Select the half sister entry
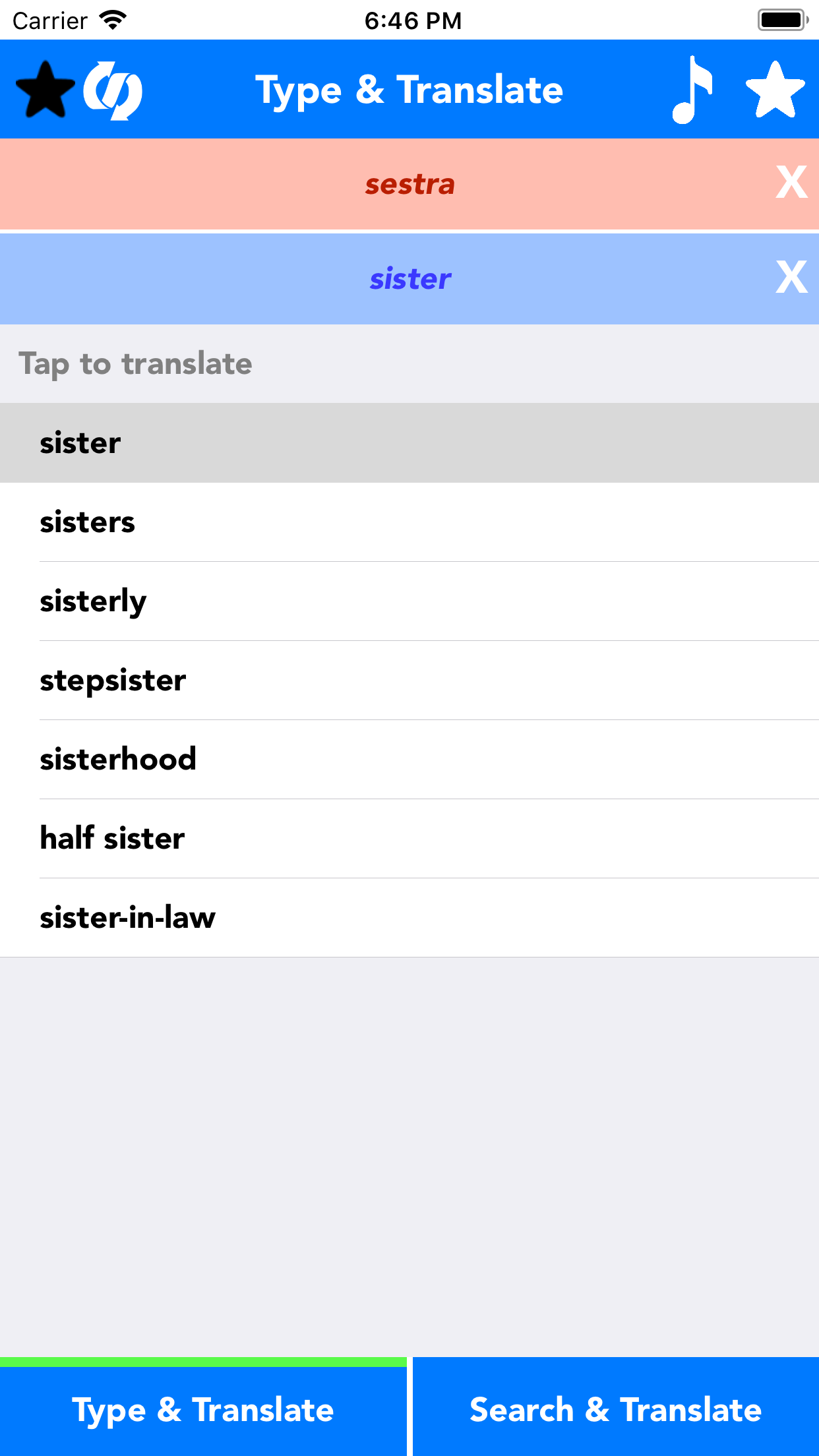 pyautogui.click(x=409, y=838)
